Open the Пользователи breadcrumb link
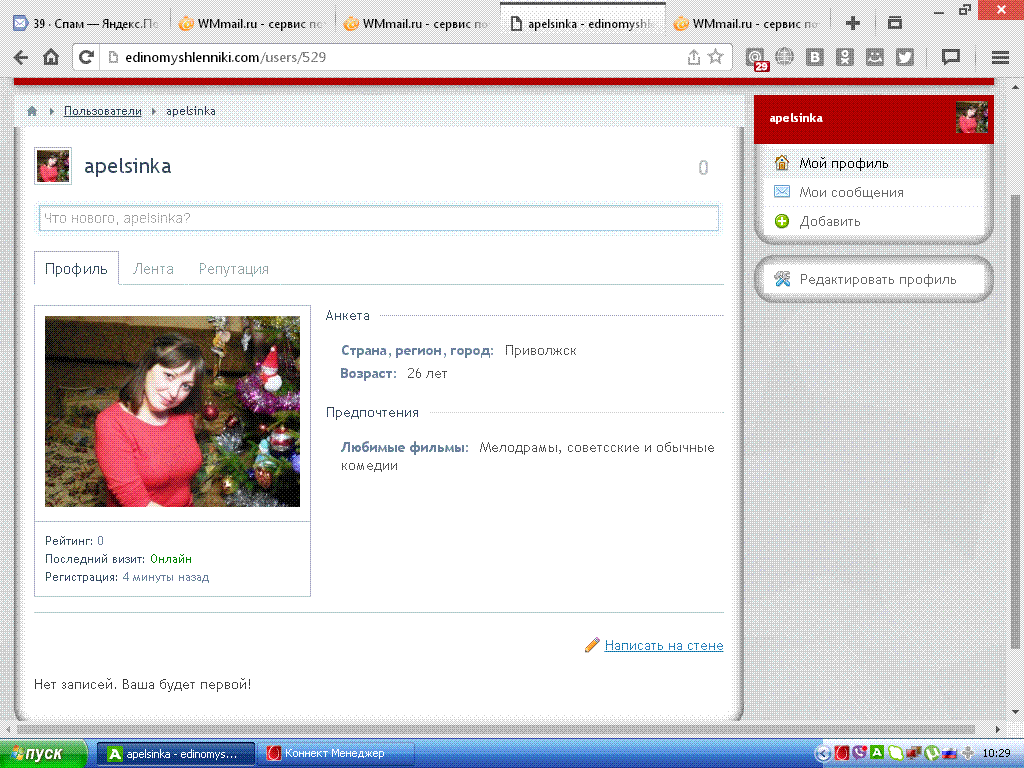 click(103, 111)
